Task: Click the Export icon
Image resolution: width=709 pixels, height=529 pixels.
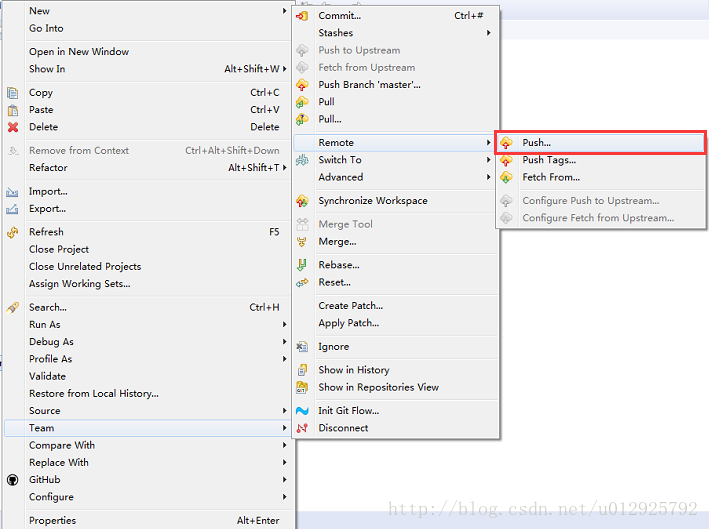Action: [12, 209]
